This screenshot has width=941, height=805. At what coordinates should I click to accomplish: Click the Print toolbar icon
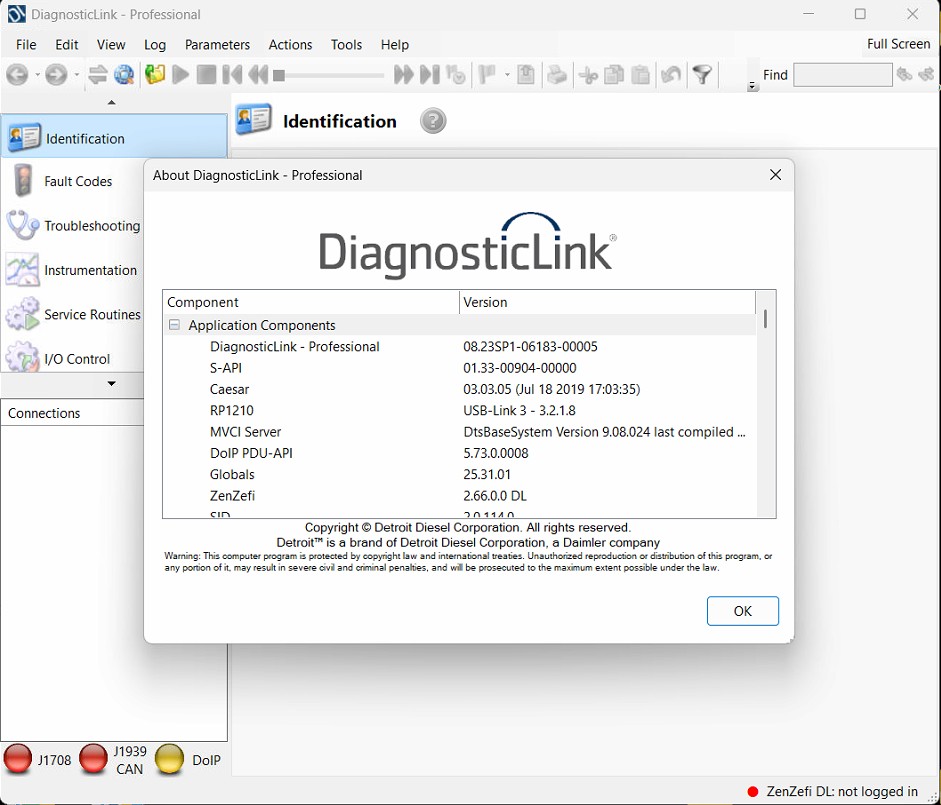coord(557,75)
